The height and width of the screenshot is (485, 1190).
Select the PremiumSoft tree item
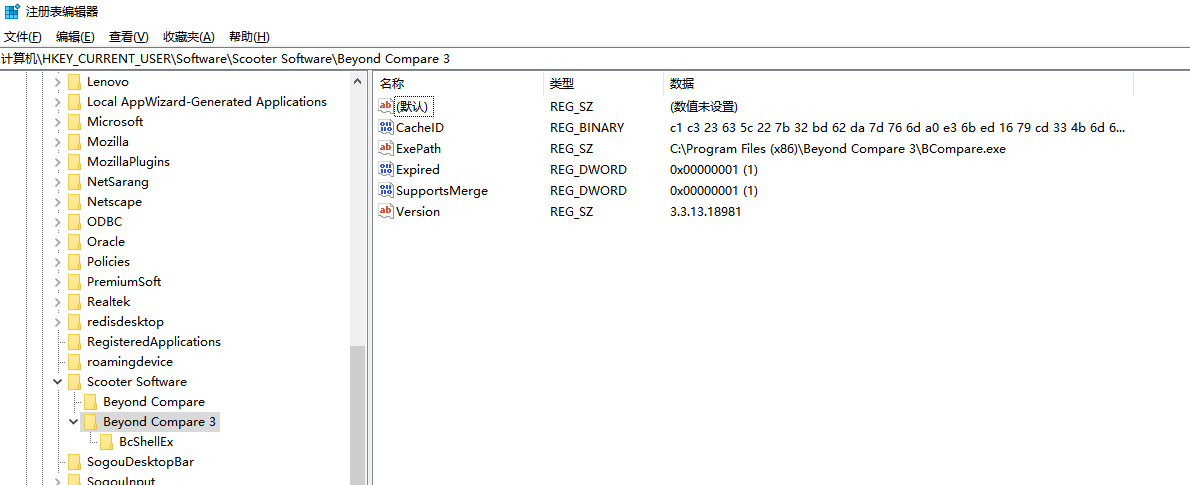click(124, 282)
